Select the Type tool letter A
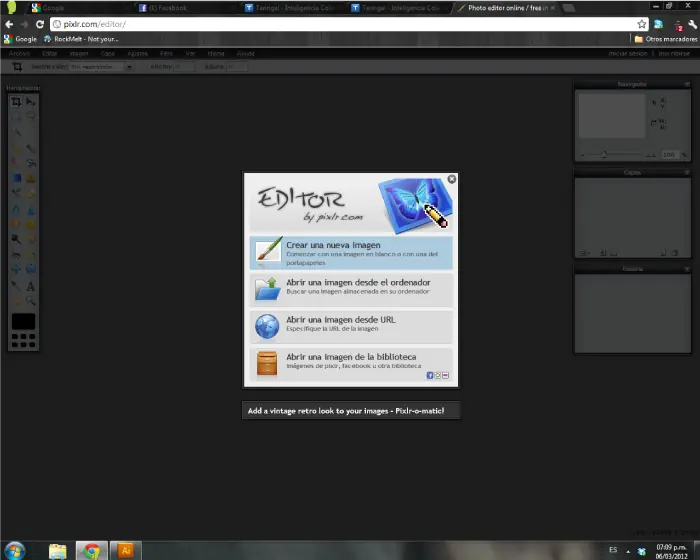 pos(30,286)
